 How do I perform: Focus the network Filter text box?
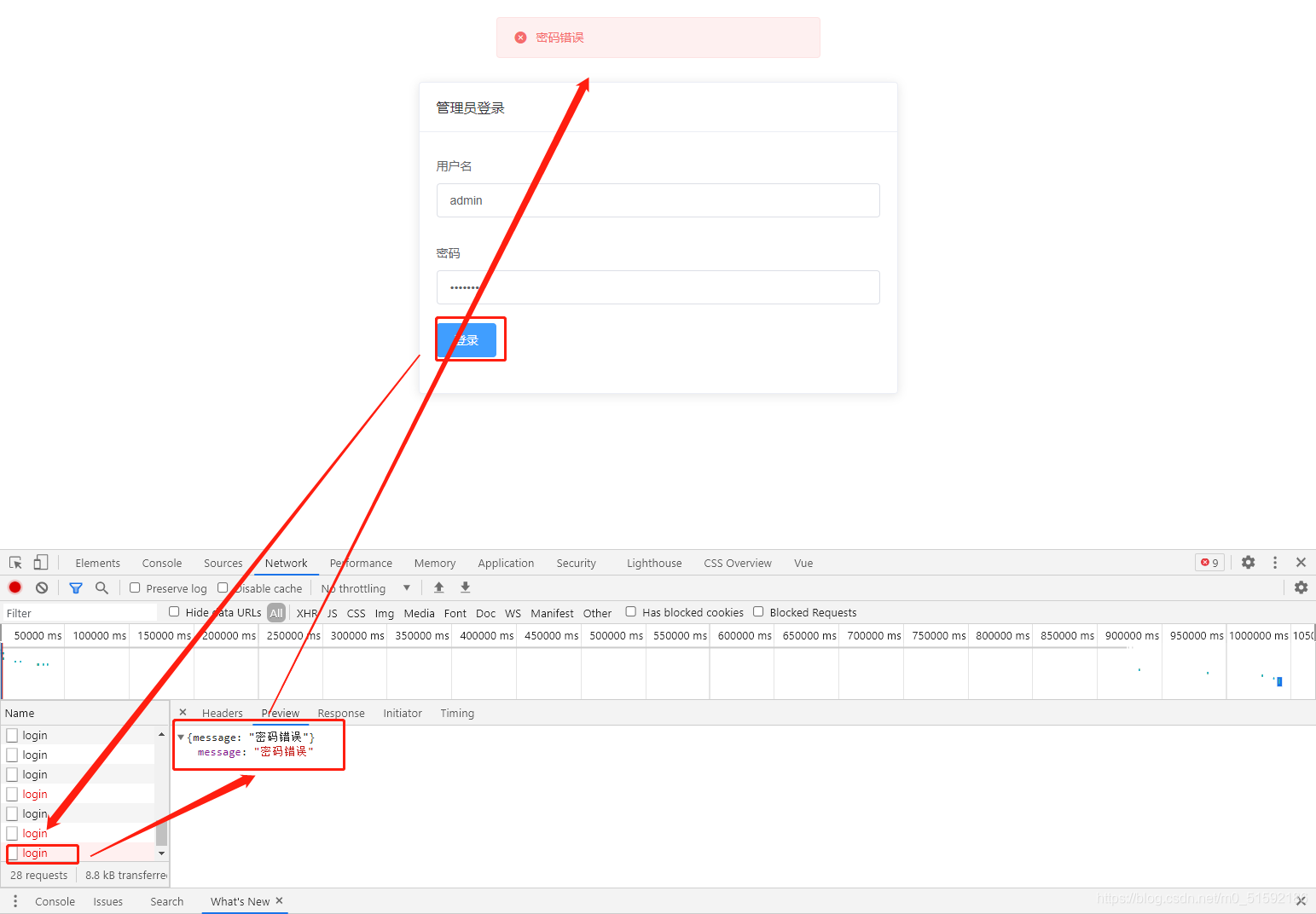79,613
